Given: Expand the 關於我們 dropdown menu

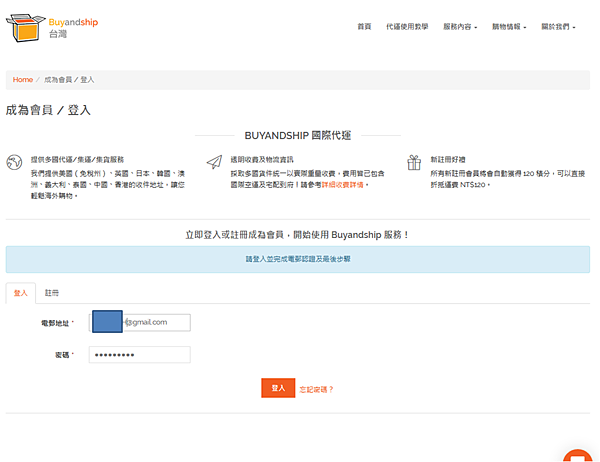Looking at the screenshot, I should tap(558, 27).
